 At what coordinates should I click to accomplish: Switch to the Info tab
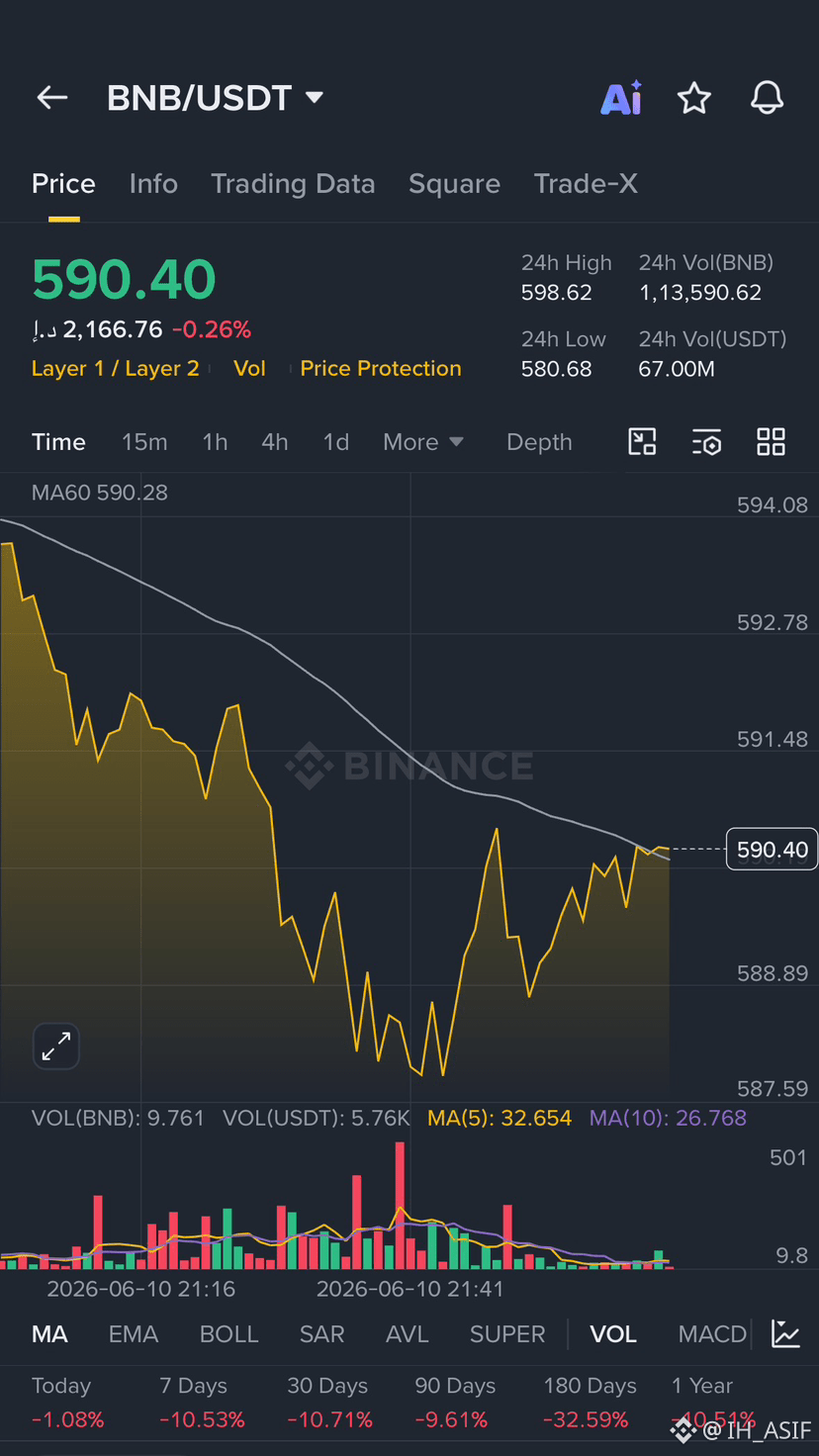point(153,184)
